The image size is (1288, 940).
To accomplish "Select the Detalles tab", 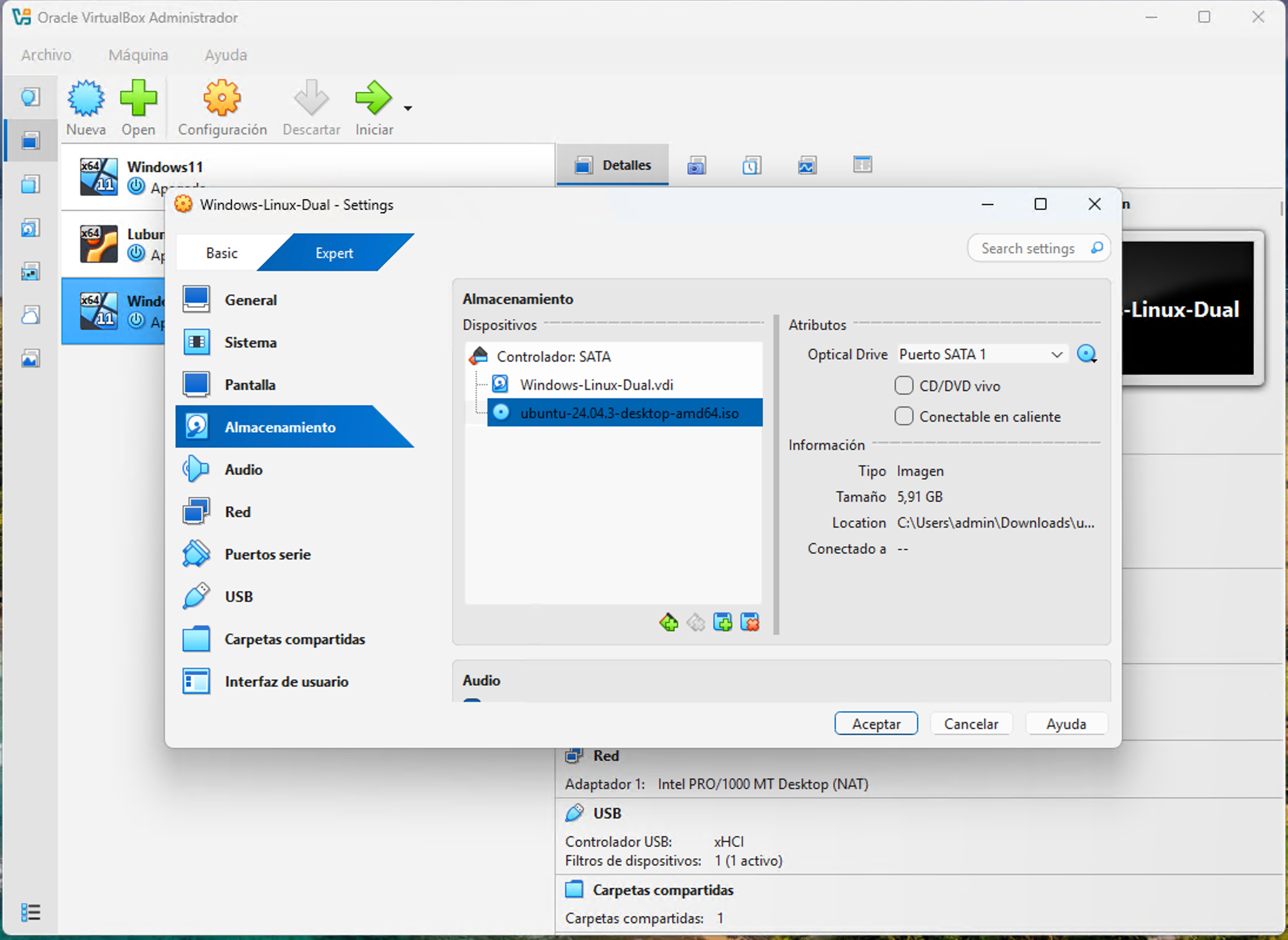I will [x=612, y=166].
